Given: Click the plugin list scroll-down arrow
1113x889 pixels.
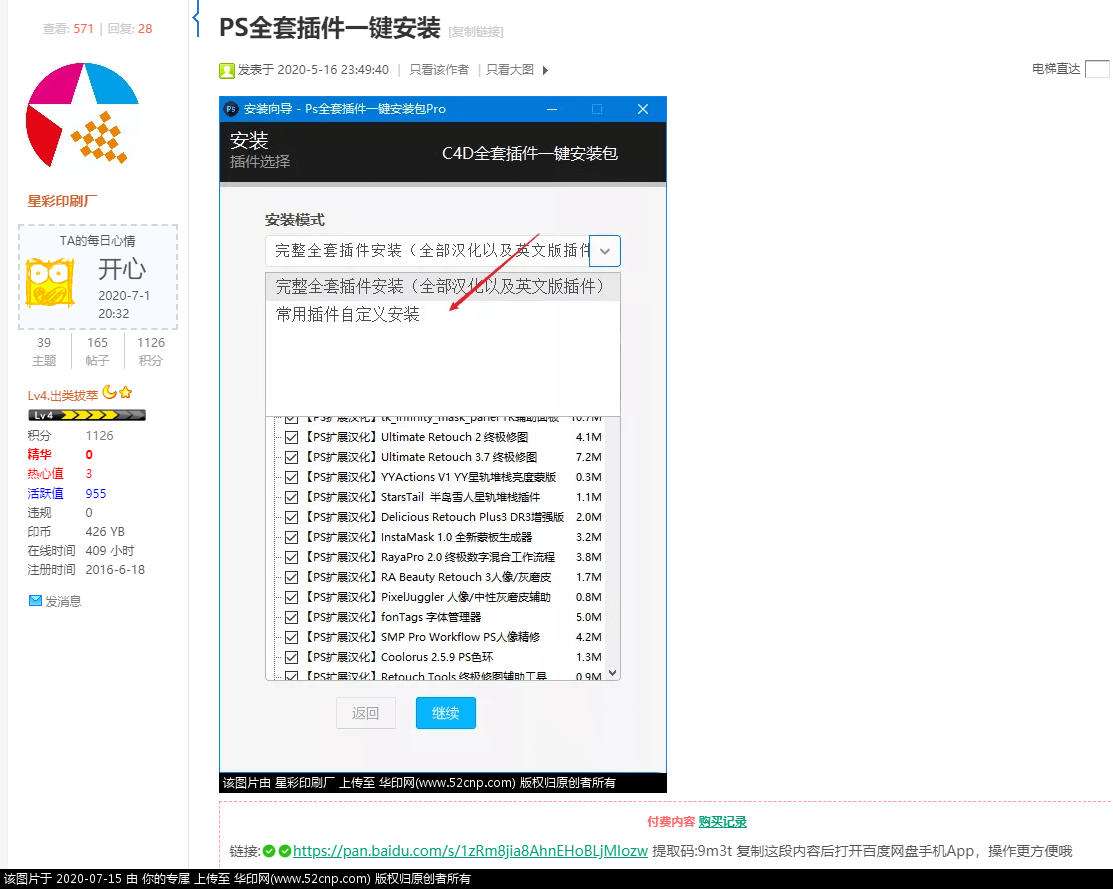Looking at the screenshot, I should pyautogui.click(x=613, y=672).
